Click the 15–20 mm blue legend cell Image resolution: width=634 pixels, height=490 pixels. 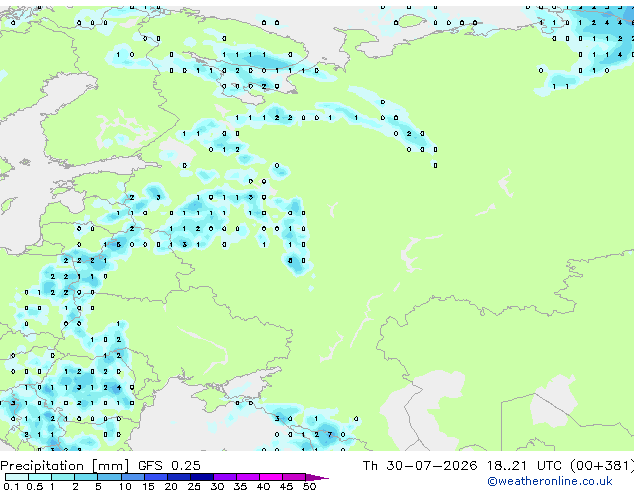click(155, 477)
